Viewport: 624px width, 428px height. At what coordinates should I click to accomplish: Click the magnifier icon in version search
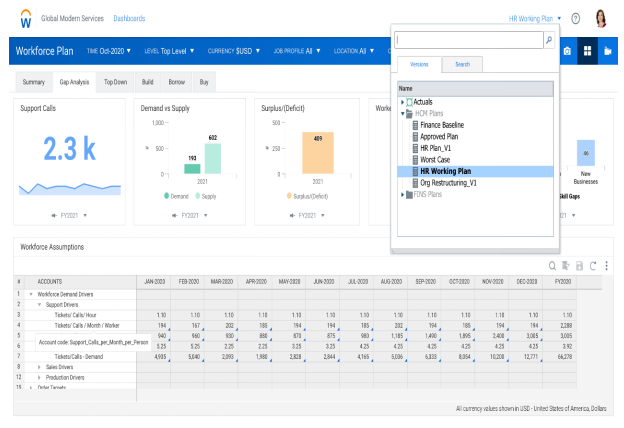[x=549, y=40]
